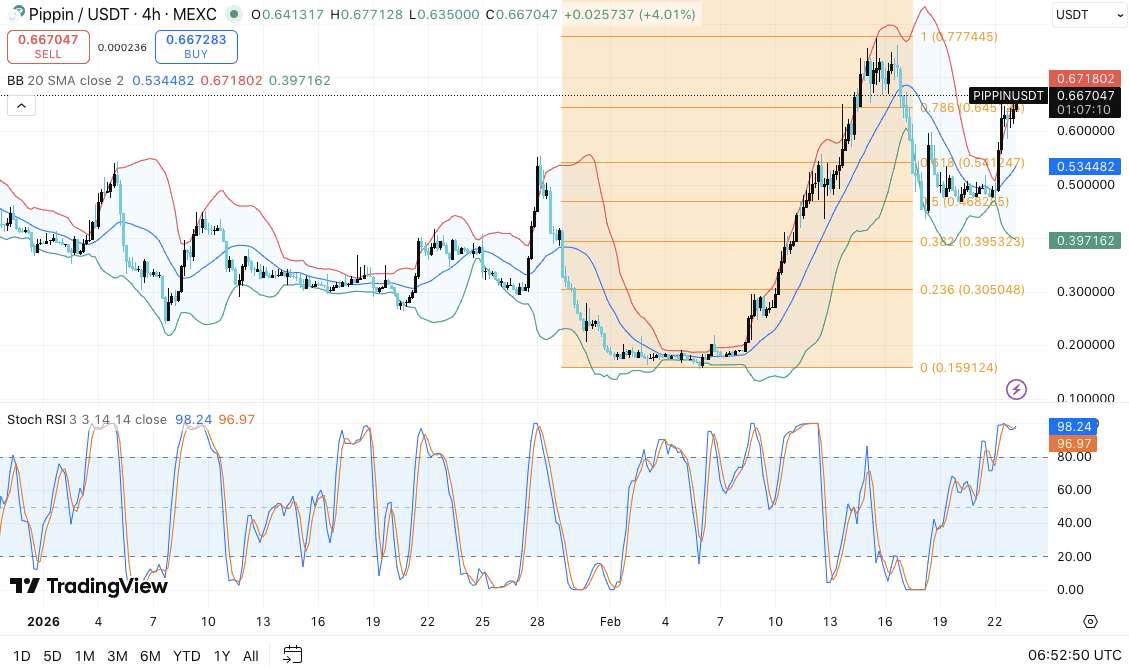The height and width of the screenshot is (670, 1129).
Task: Open the go-to-date calendar icon
Action: (293, 655)
